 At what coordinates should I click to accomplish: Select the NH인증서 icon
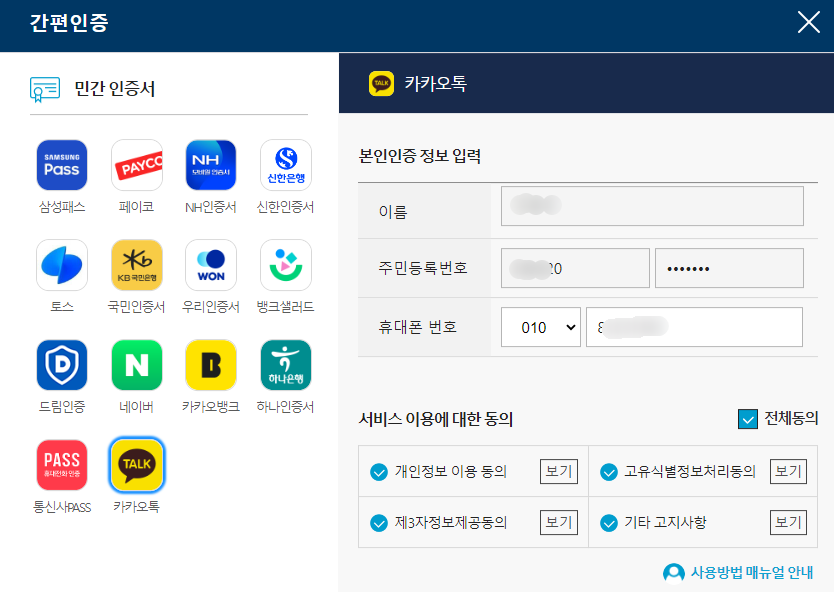[211, 165]
